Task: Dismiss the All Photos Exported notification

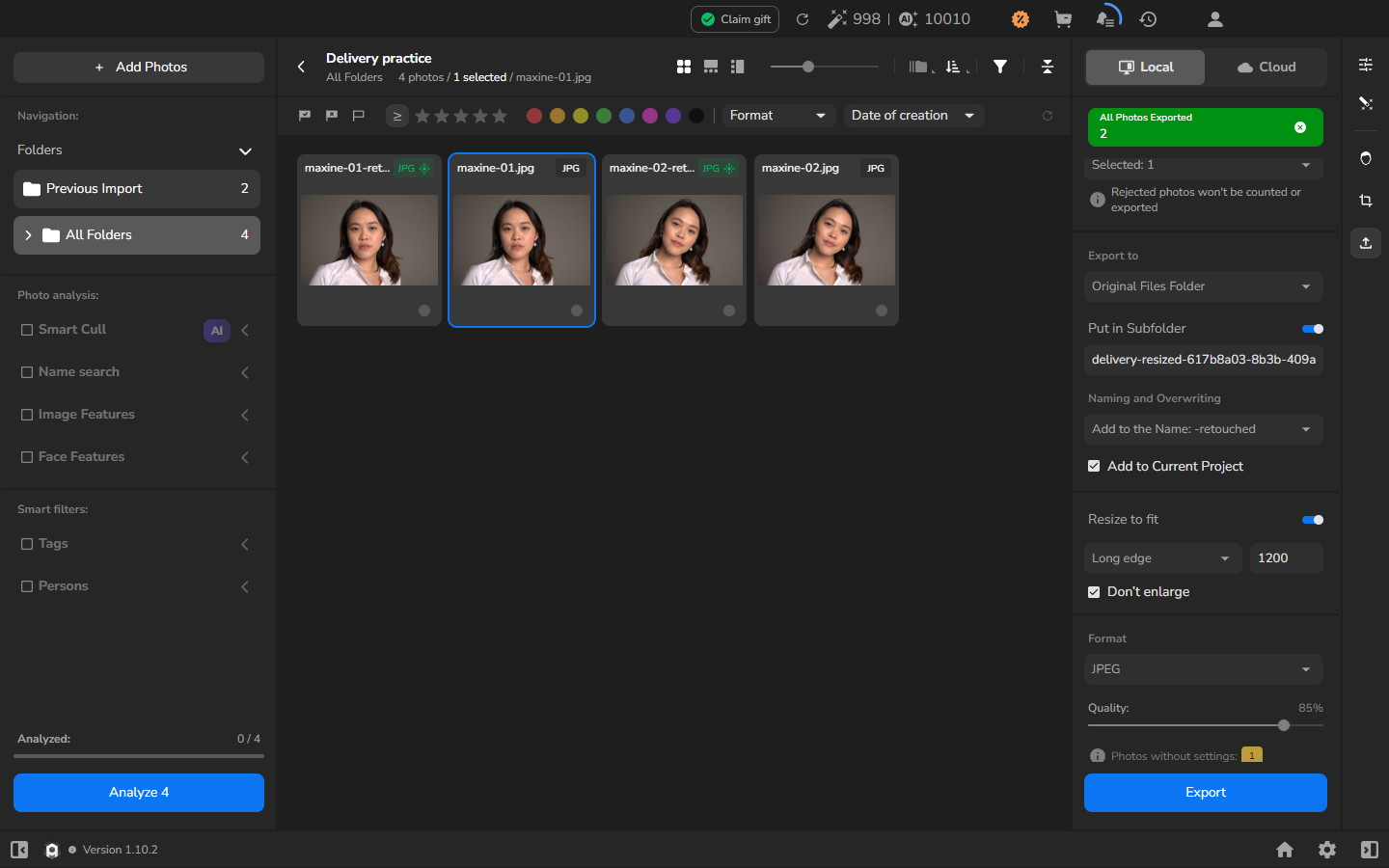Action: [1300, 127]
